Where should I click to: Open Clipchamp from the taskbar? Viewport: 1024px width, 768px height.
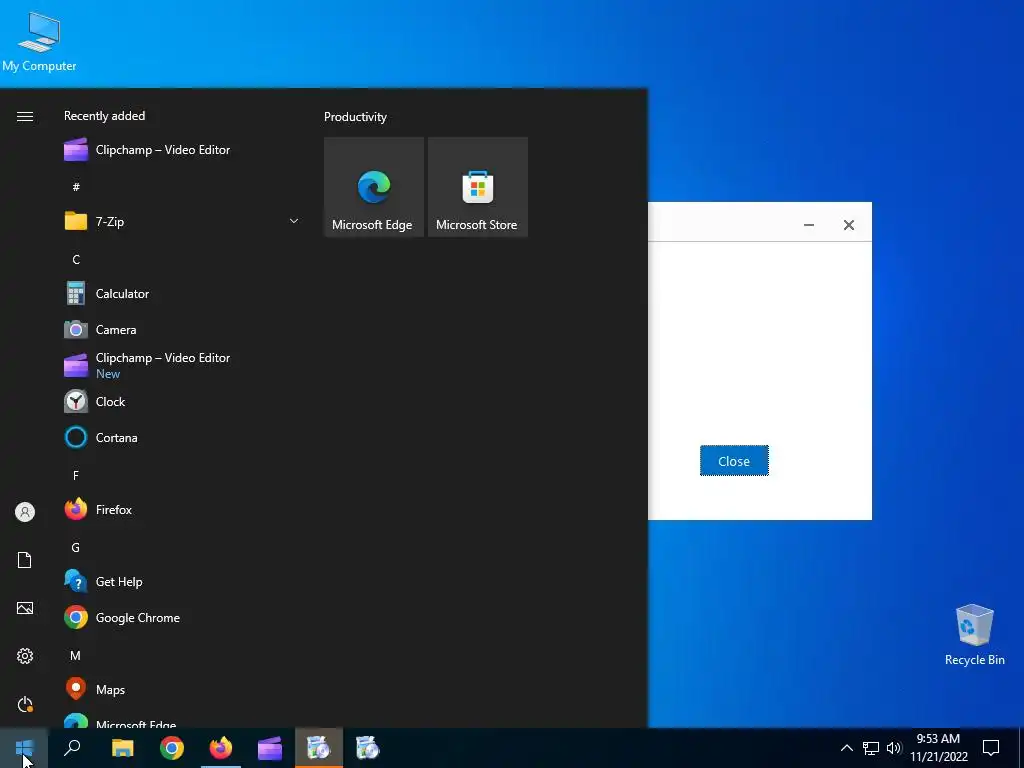coord(270,748)
